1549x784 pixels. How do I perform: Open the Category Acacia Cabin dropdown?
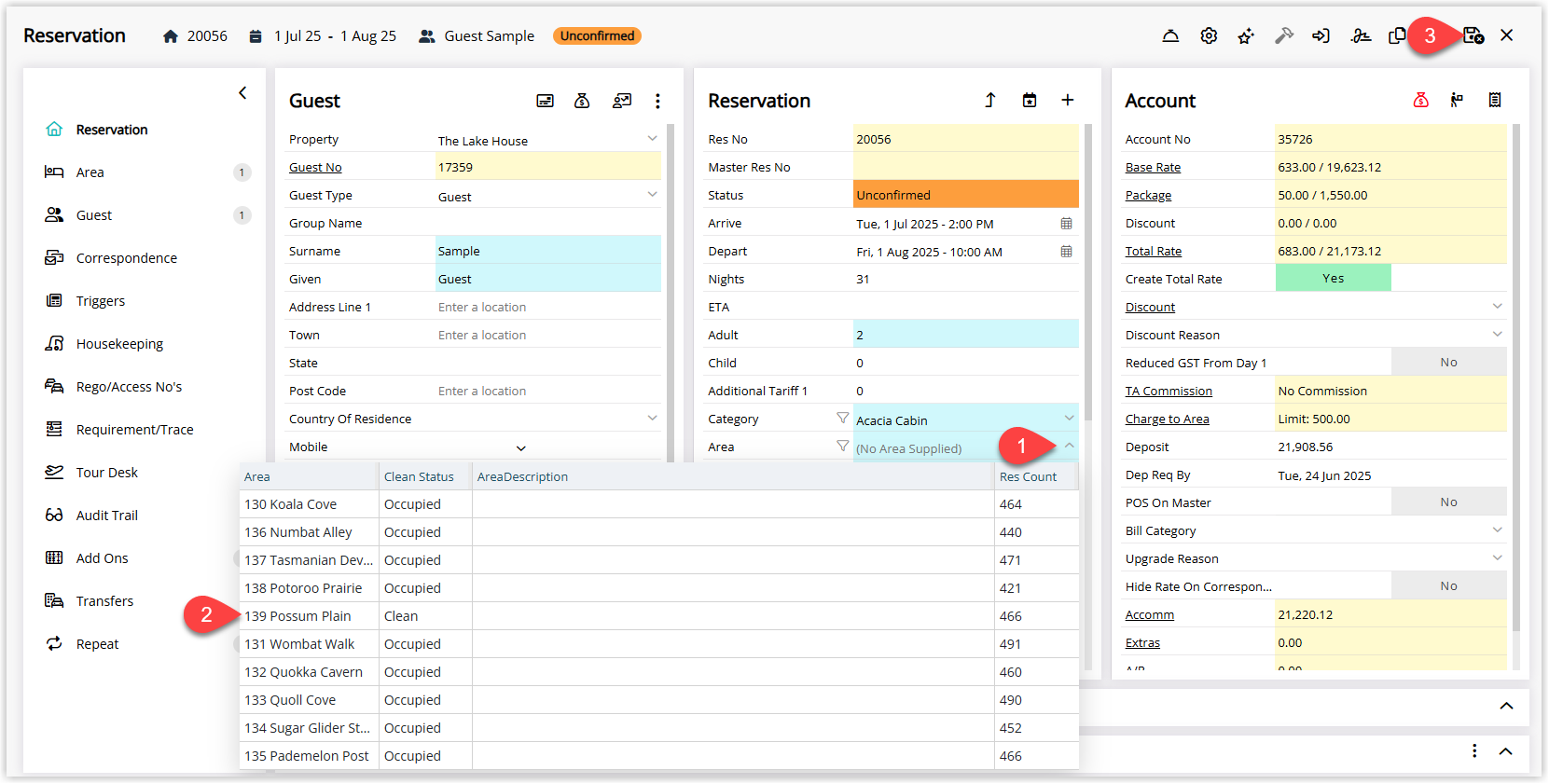pyautogui.click(x=1069, y=418)
